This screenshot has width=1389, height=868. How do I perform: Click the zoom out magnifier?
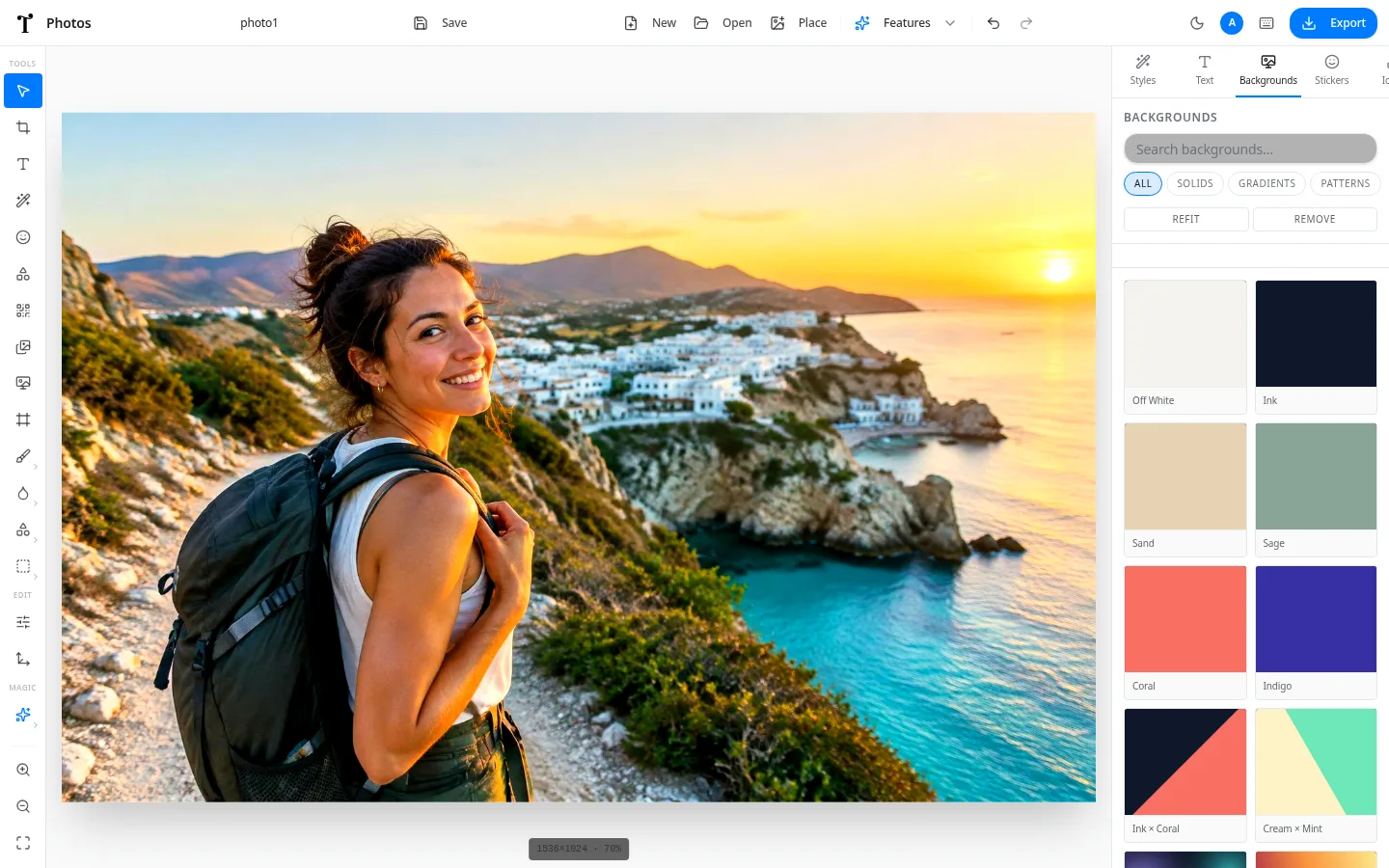(23, 806)
